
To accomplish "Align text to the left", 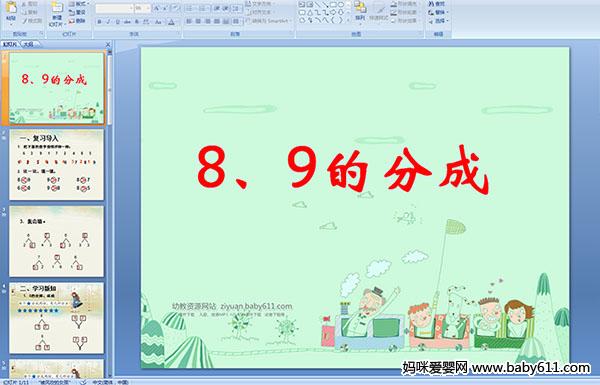I will 189,21.
